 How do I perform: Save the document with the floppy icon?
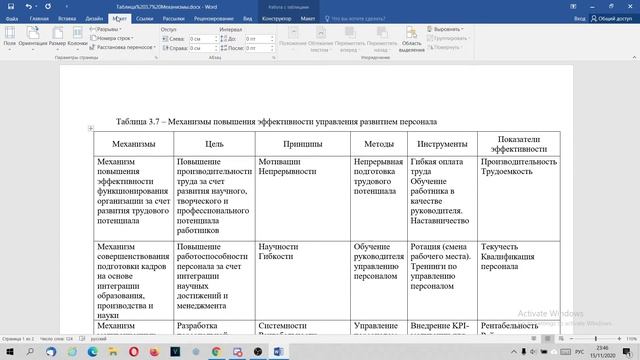[11, 7]
